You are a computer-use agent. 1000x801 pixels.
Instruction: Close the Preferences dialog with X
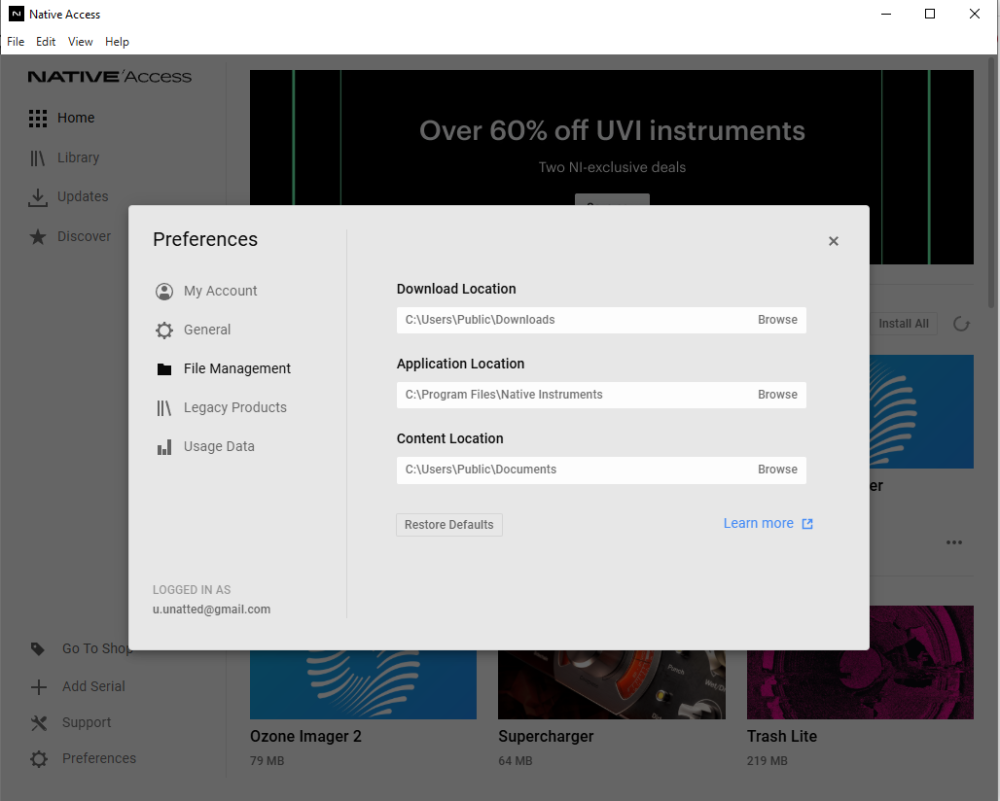click(833, 241)
